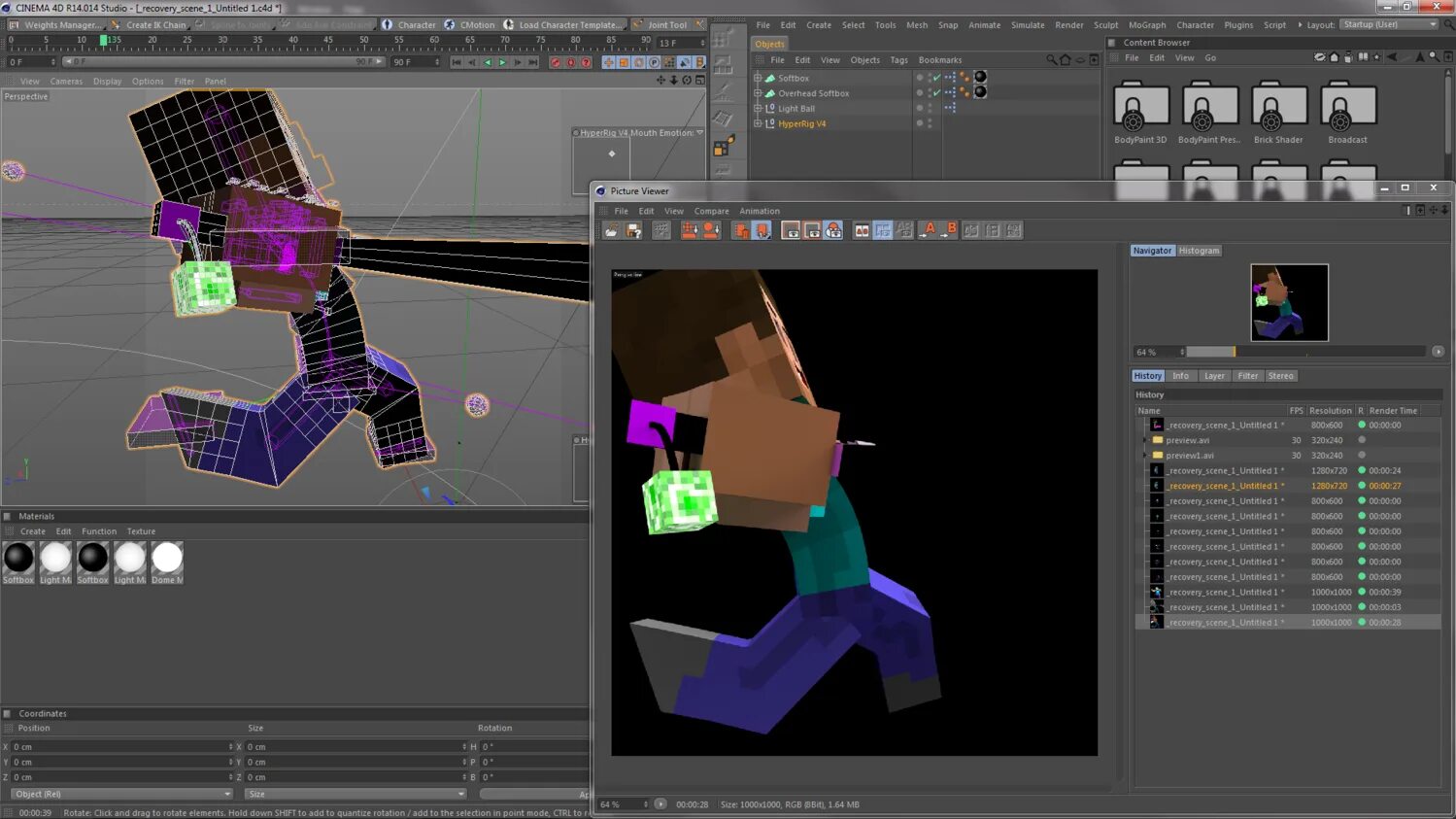The image size is (1456, 819).
Task: Click Set as B icon in Picture Viewer
Action: click(x=951, y=230)
